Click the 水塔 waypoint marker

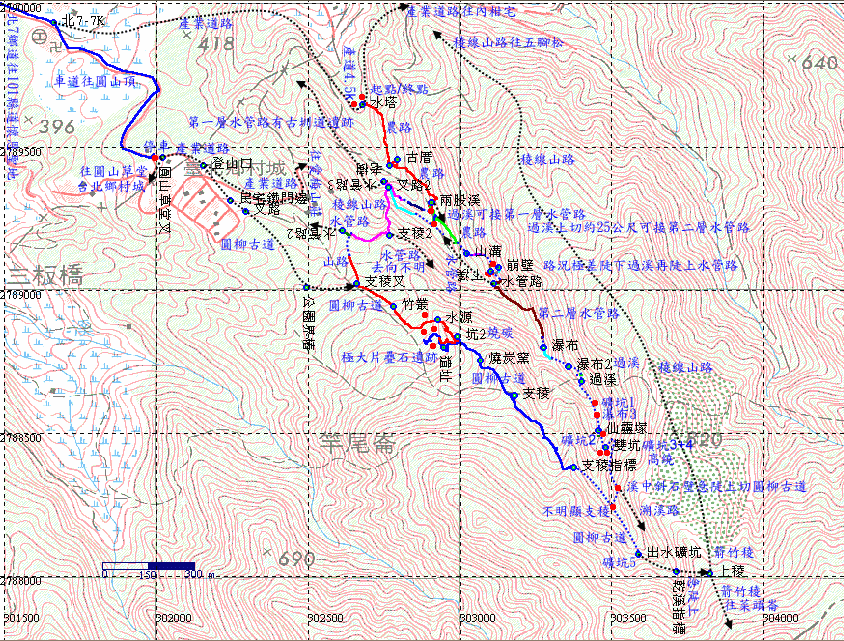(x=364, y=103)
